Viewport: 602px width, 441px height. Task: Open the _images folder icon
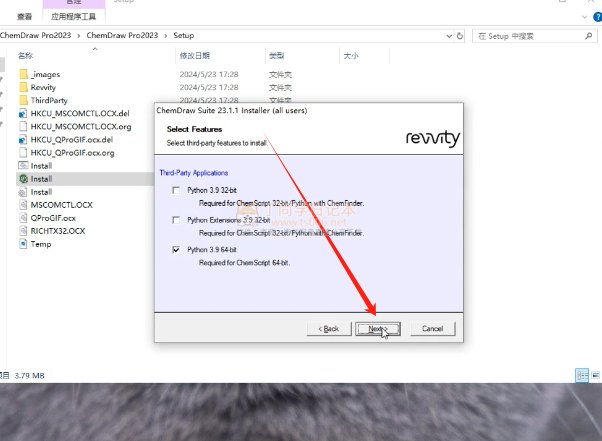click(x=23, y=74)
